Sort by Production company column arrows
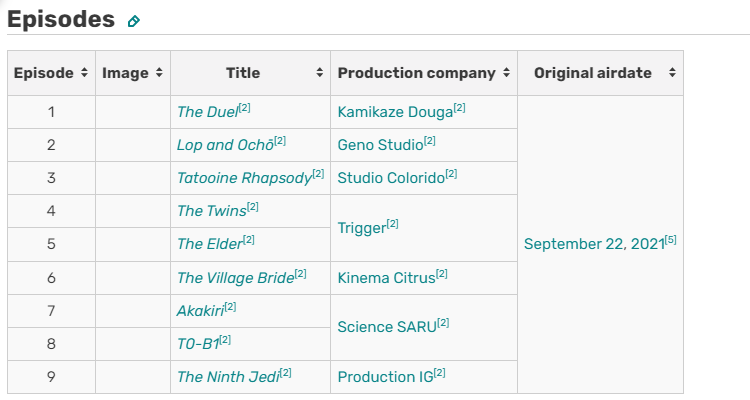The width and height of the screenshot is (750, 400). coord(507,73)
